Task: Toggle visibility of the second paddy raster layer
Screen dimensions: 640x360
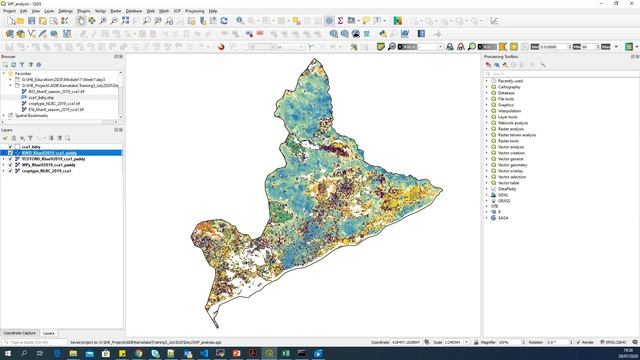Action: (10, 159)
